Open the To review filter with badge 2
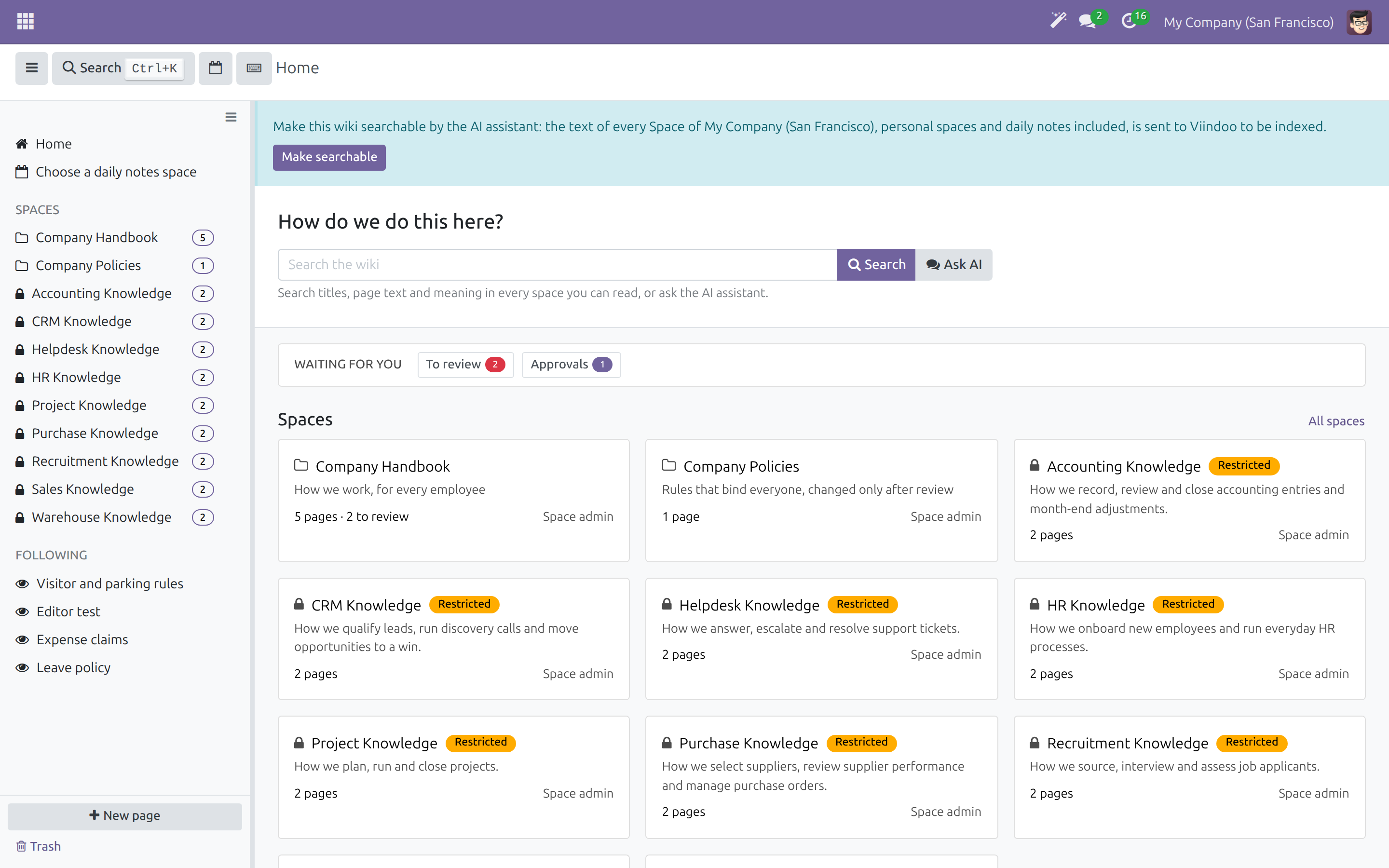The width and height of the screenshot is (1389, 868). tap(465, 365)
